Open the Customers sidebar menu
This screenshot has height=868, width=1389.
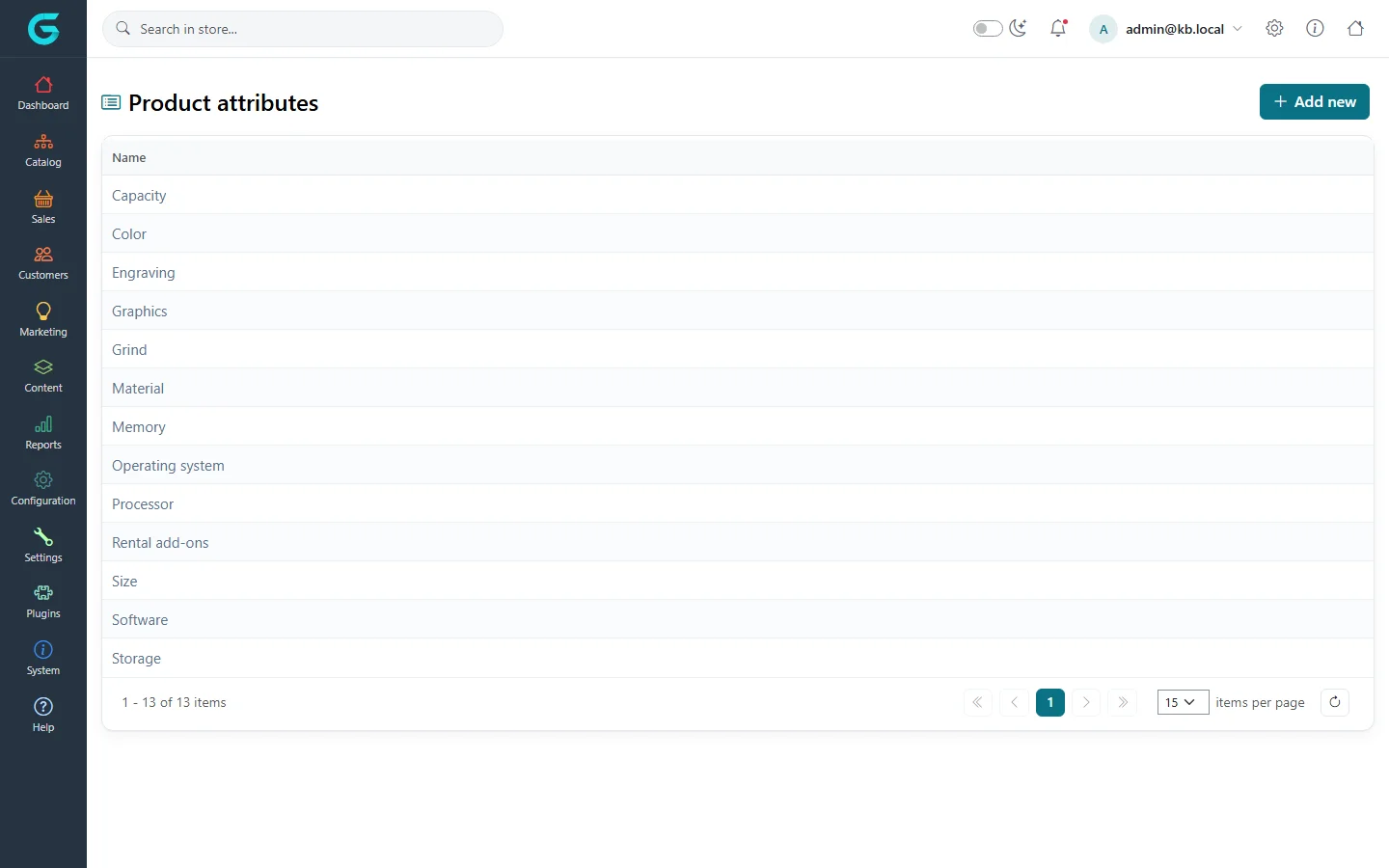(x=43, y=263)
